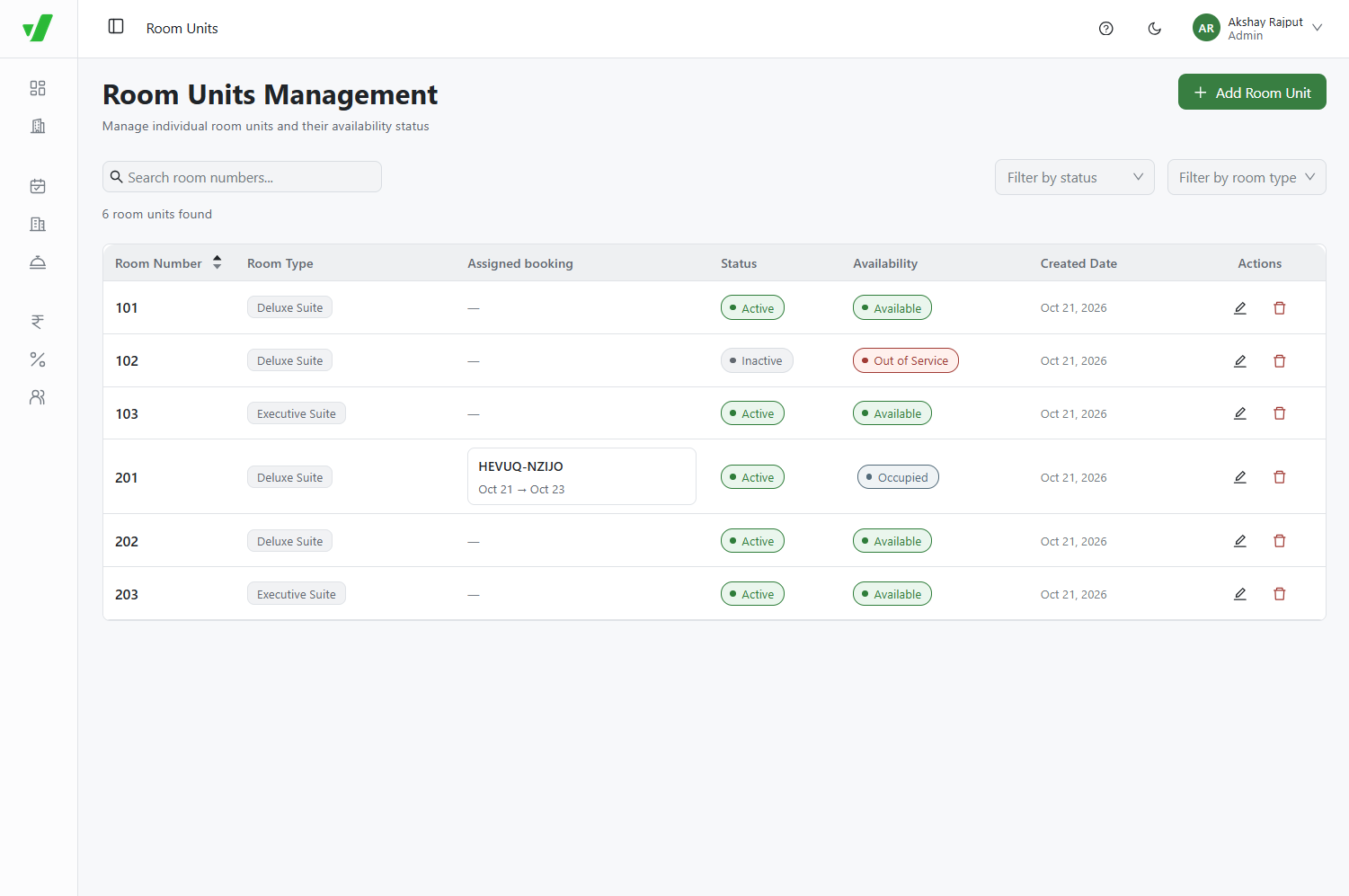Click the Out of Service badge
This screenshot has height=896, width=1349.
coord(906,360)
